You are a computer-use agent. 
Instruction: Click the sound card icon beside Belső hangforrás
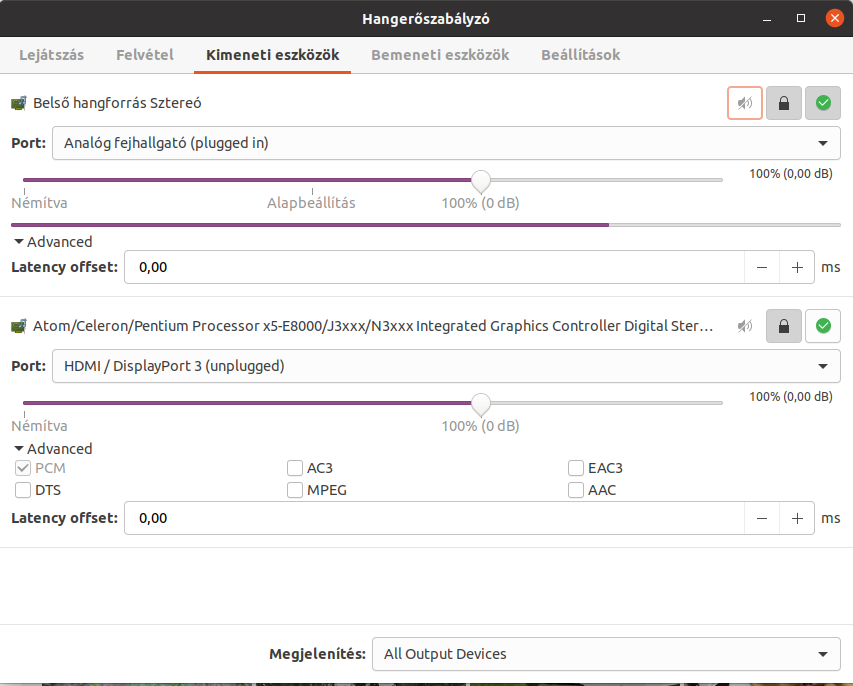click(18, 103)
